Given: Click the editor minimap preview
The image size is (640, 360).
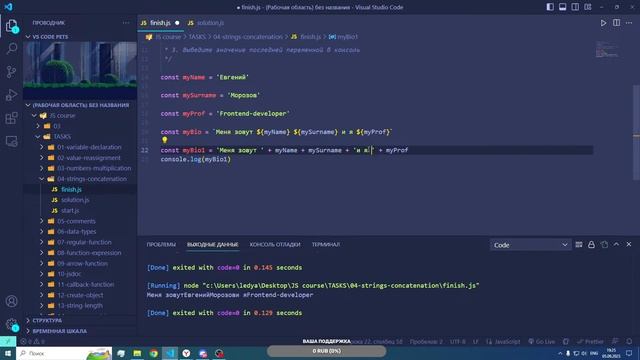Looking at the screenshot, I should (x=607, y=49).
